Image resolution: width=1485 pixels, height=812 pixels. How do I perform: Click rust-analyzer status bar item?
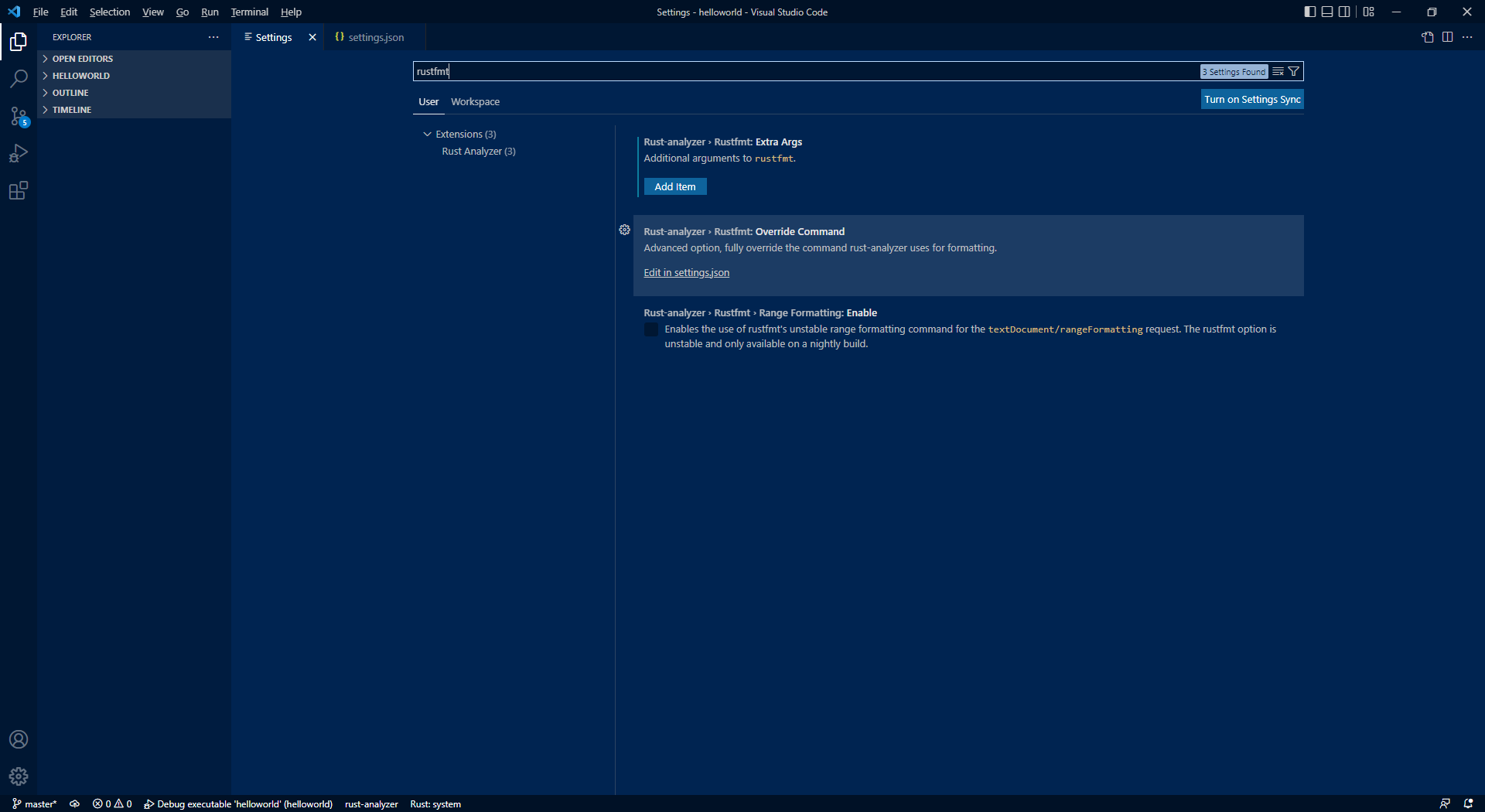tap(371, 804)
